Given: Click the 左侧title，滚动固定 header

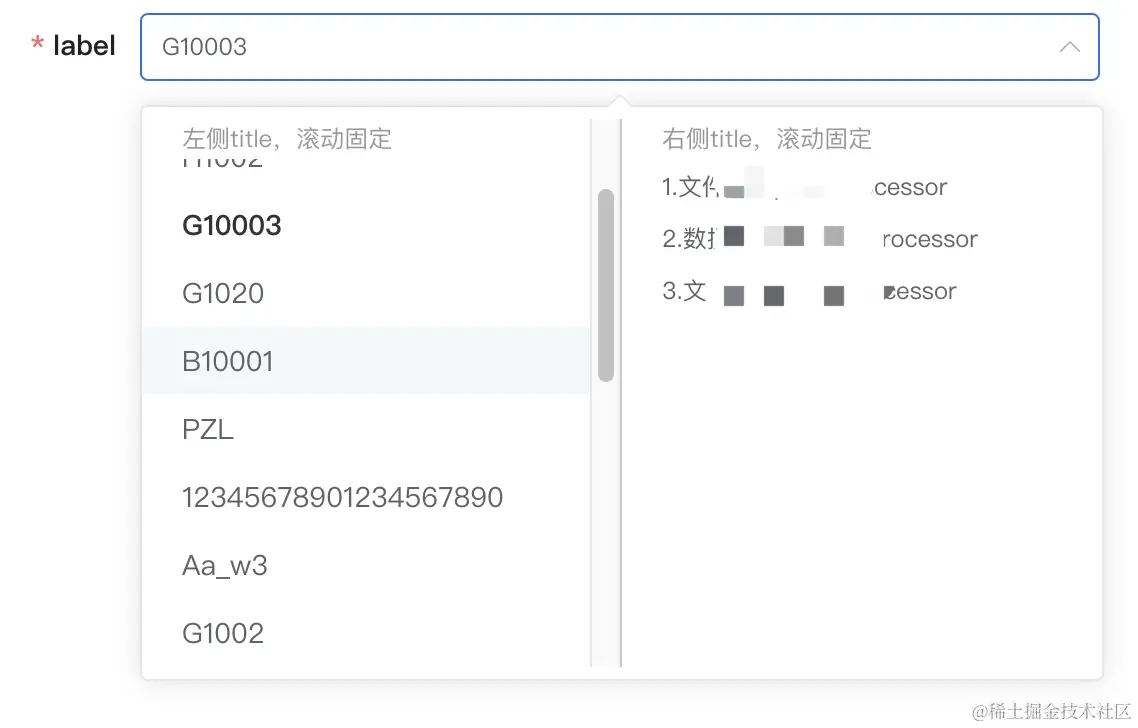Looking at the screenshot, I should click(287, 138).
